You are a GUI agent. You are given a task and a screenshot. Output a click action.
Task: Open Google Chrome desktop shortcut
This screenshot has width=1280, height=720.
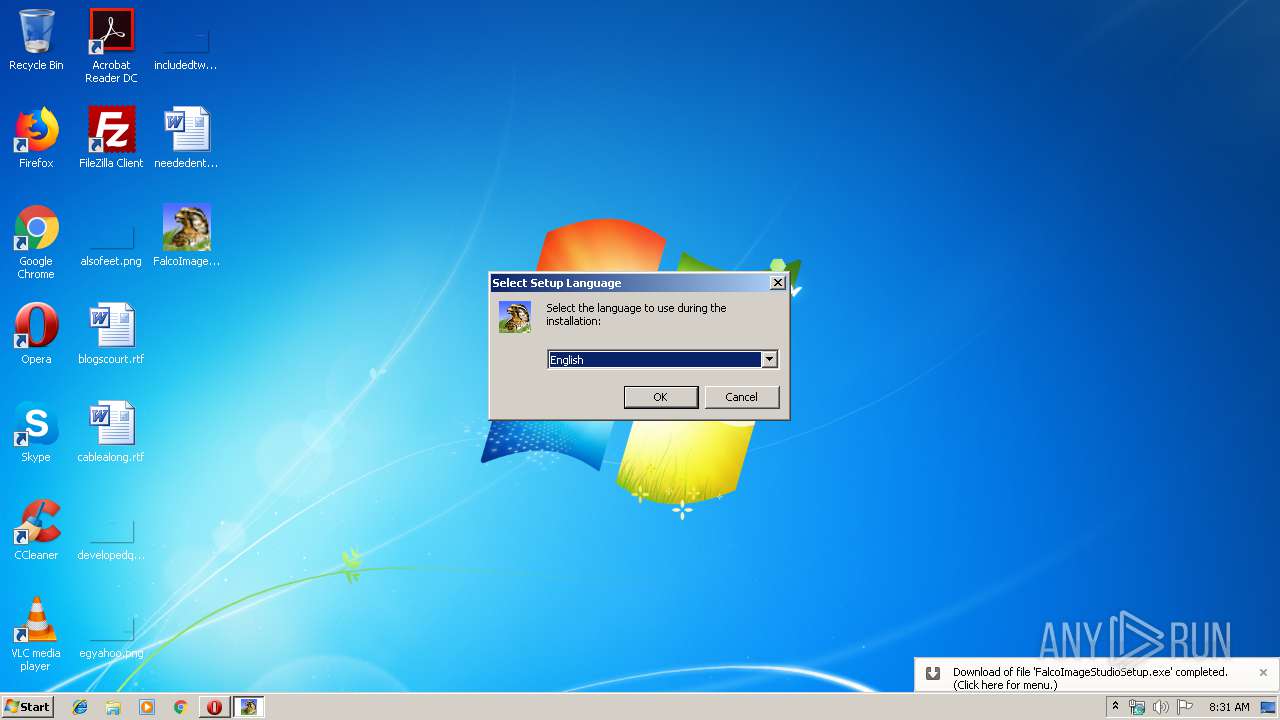click(x=36, y=242)
